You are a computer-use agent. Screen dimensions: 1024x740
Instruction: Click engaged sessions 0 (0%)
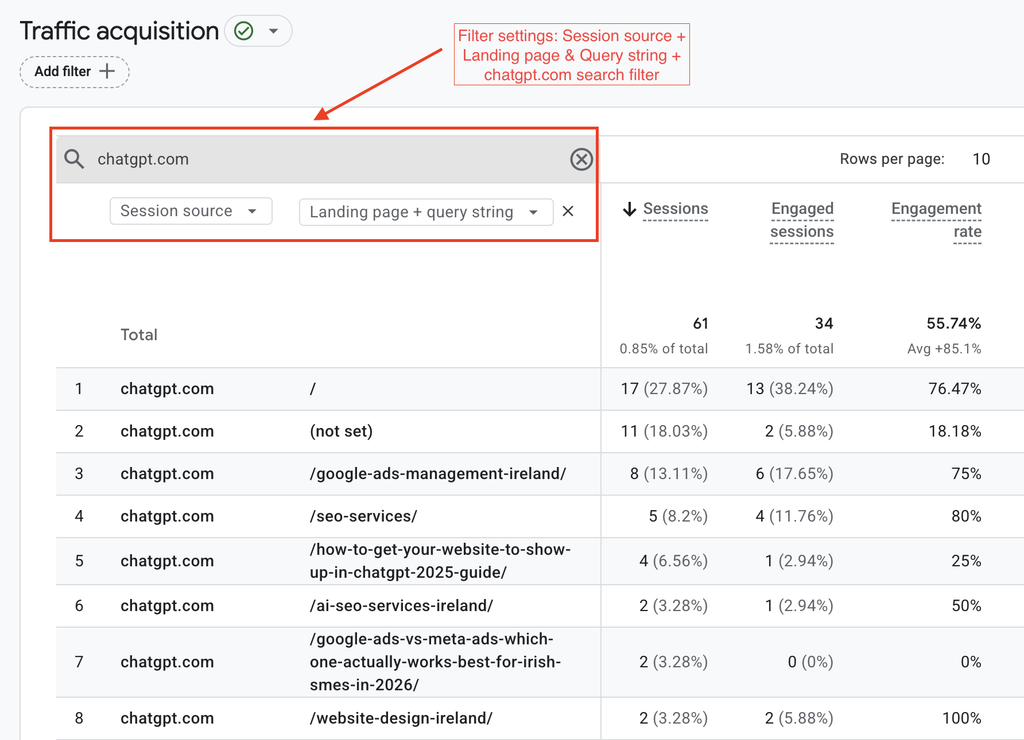coord(810,662)
